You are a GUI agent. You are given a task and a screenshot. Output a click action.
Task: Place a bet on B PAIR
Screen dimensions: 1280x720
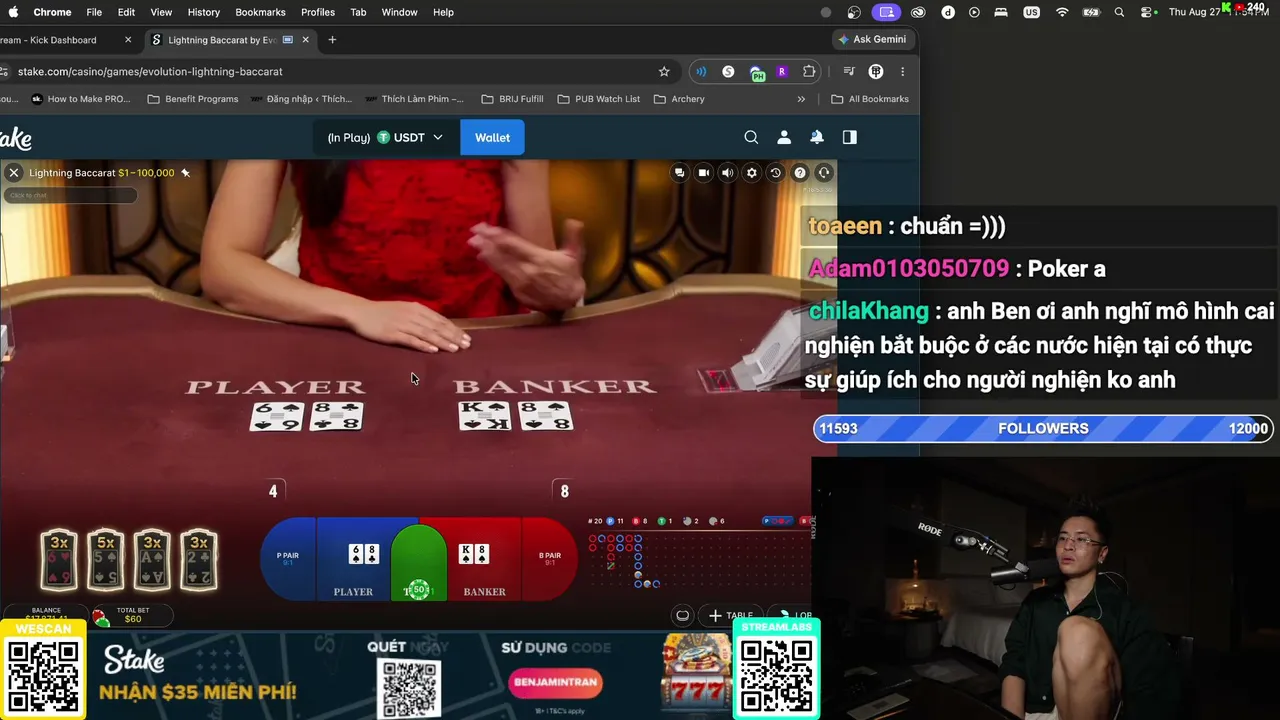[x=549, y=559]
